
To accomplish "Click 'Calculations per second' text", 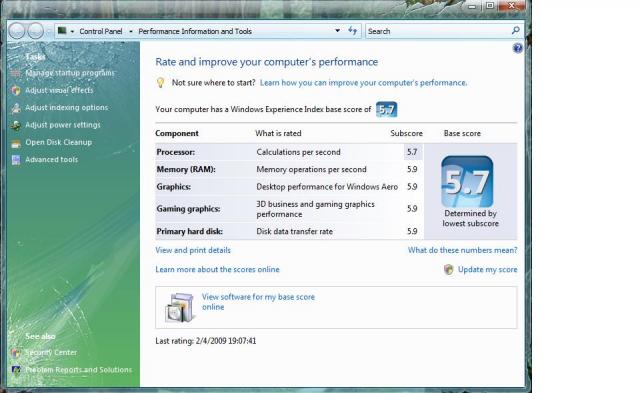I will (298, 152).
